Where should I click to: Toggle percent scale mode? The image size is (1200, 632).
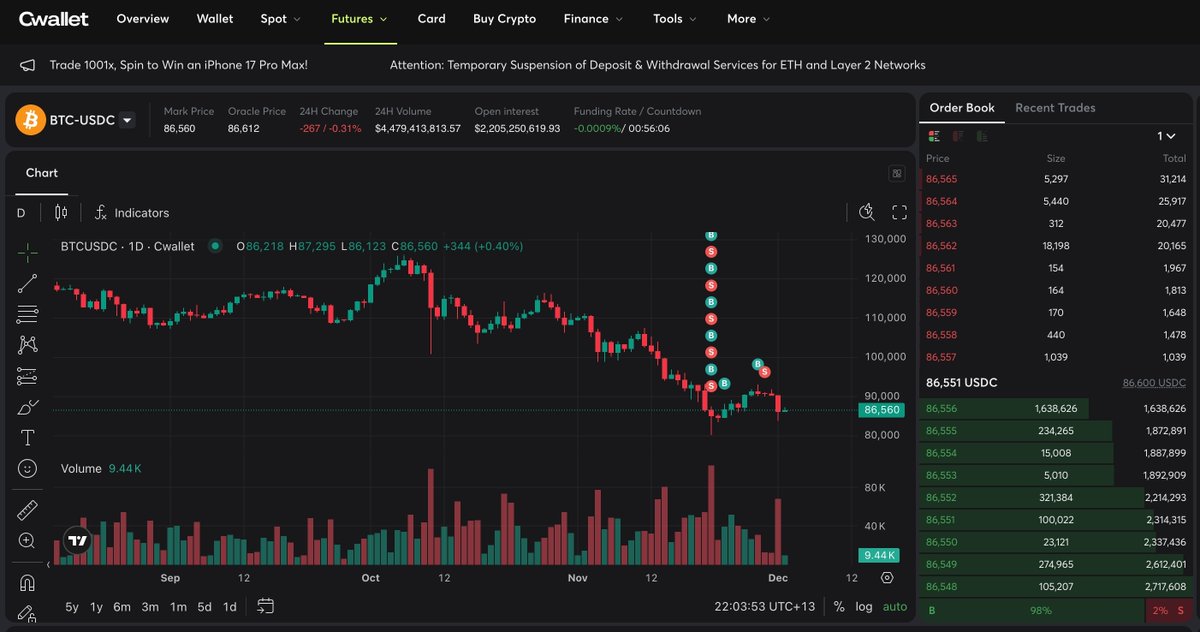[839, 606]
